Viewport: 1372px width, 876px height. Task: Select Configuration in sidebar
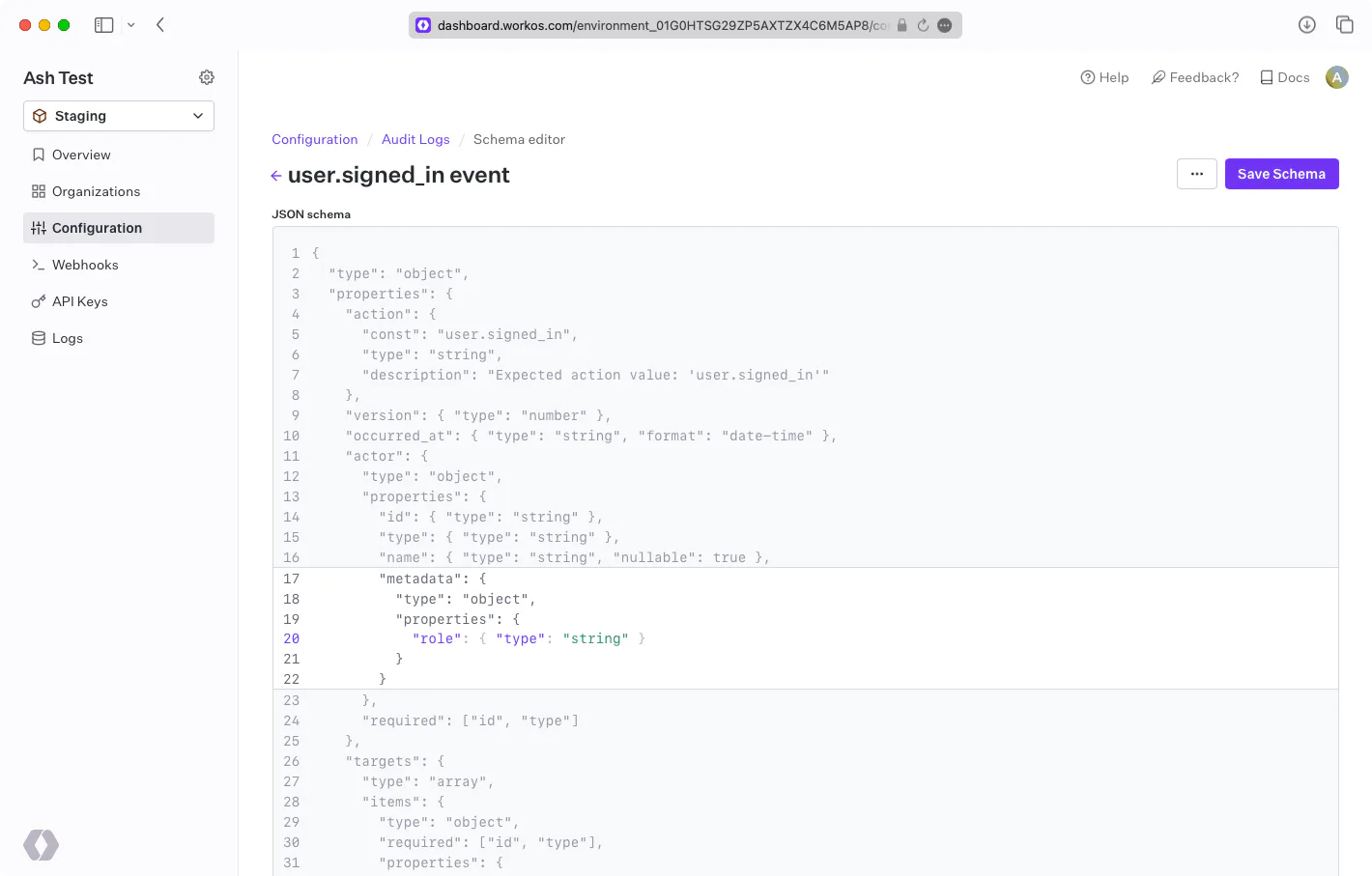click(x=119, y=228)
